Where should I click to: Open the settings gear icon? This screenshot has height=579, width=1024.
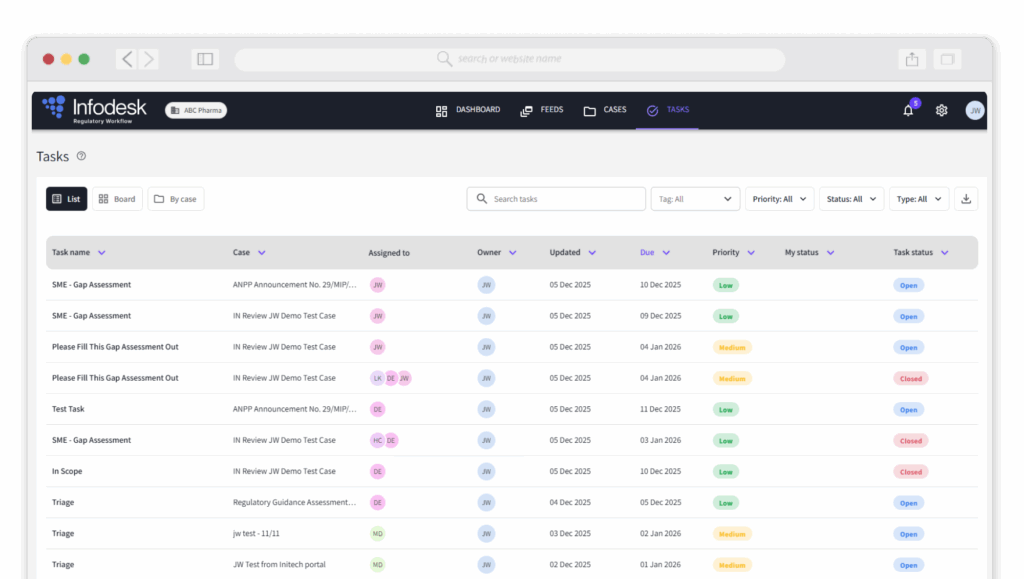(941, 111)
